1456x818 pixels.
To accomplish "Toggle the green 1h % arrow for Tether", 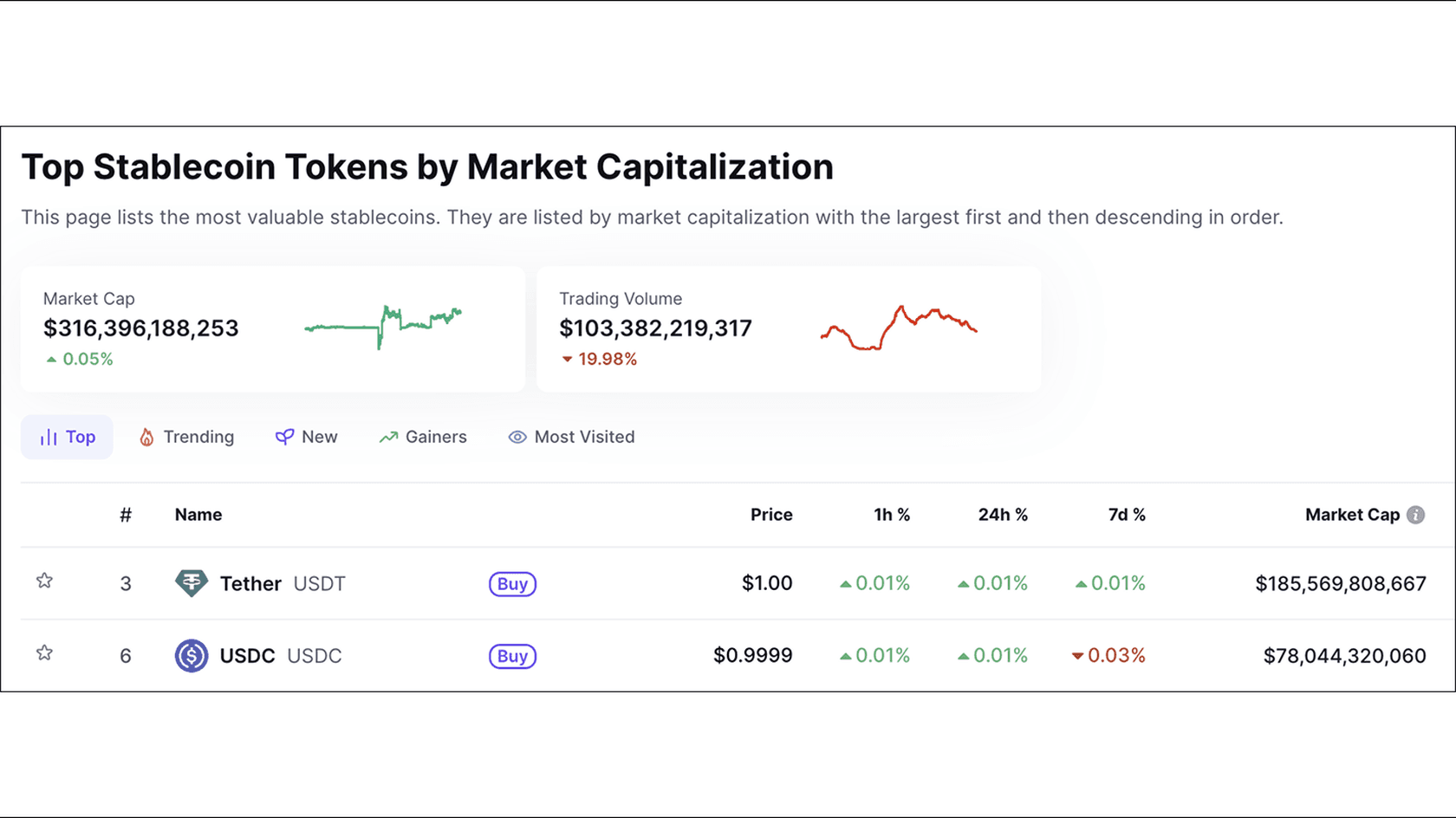I will [845, 583].
